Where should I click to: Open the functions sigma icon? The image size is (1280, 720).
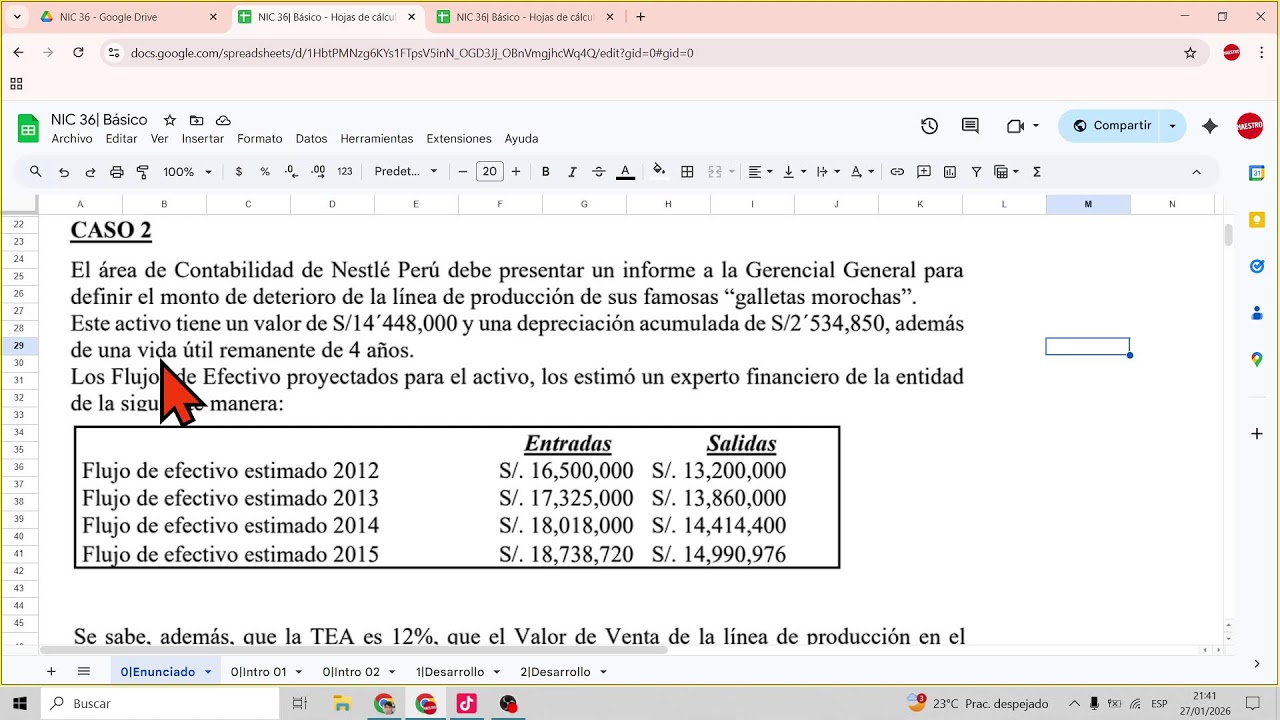tap(1037, 172)
